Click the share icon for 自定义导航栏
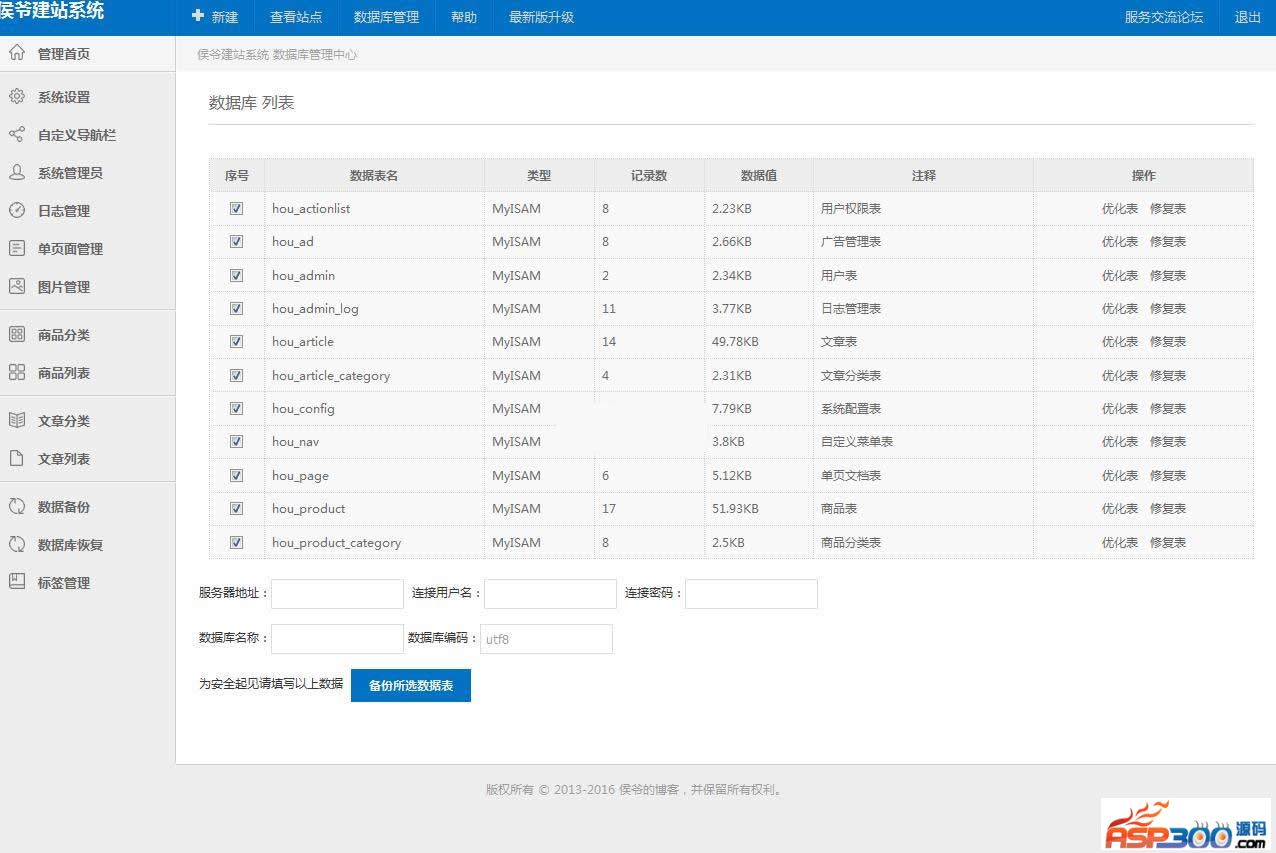The width and height of the screenshot is (1276, 853). click(17, 135)
